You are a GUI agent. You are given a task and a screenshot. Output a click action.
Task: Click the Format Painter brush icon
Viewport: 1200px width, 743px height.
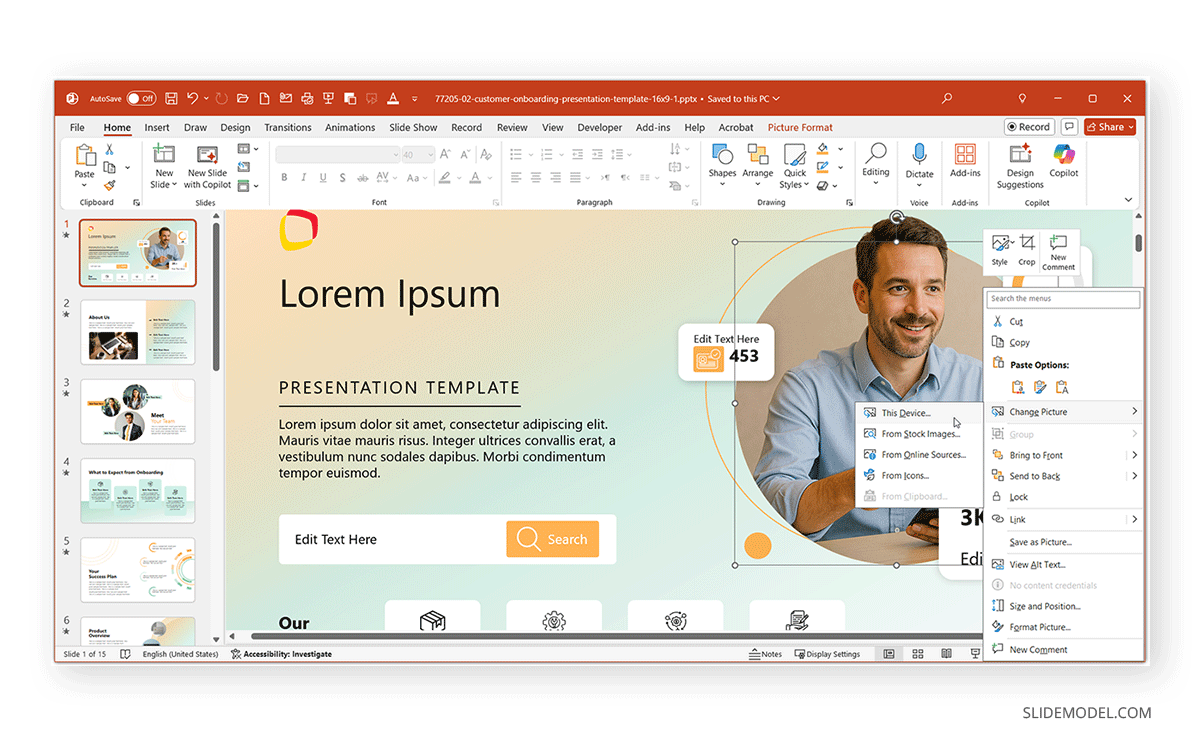point(109,185)
